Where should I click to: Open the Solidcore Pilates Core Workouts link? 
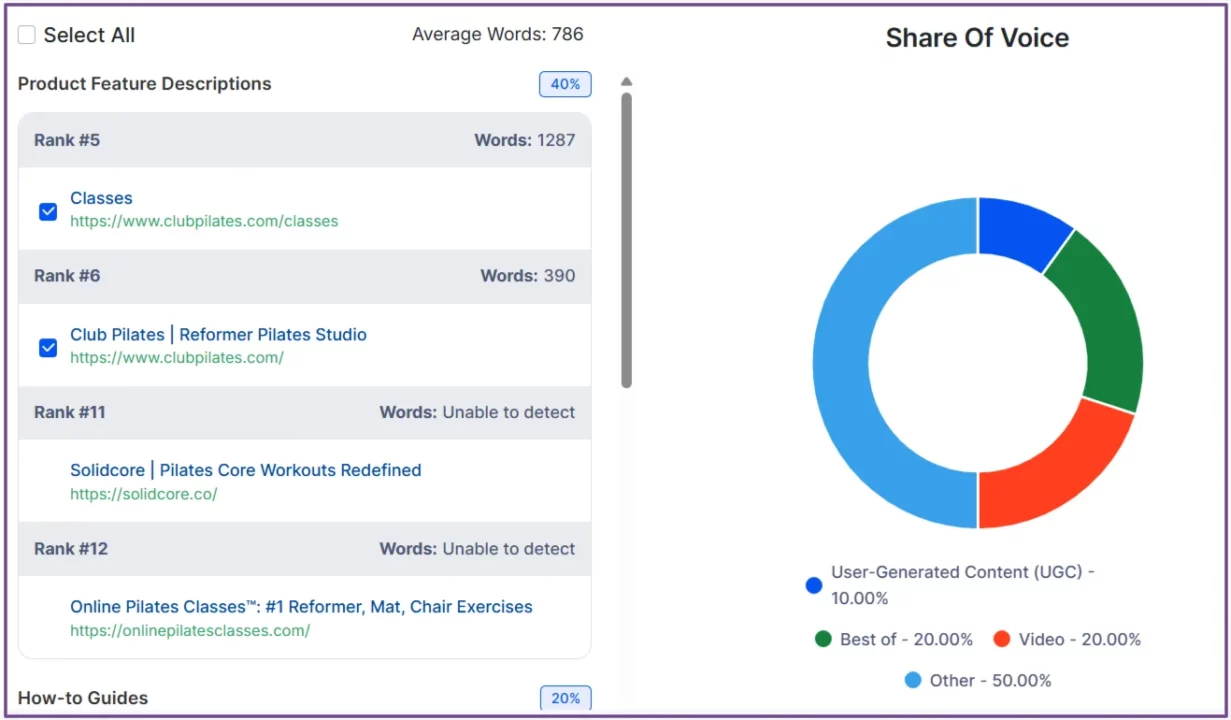[245, 470]
